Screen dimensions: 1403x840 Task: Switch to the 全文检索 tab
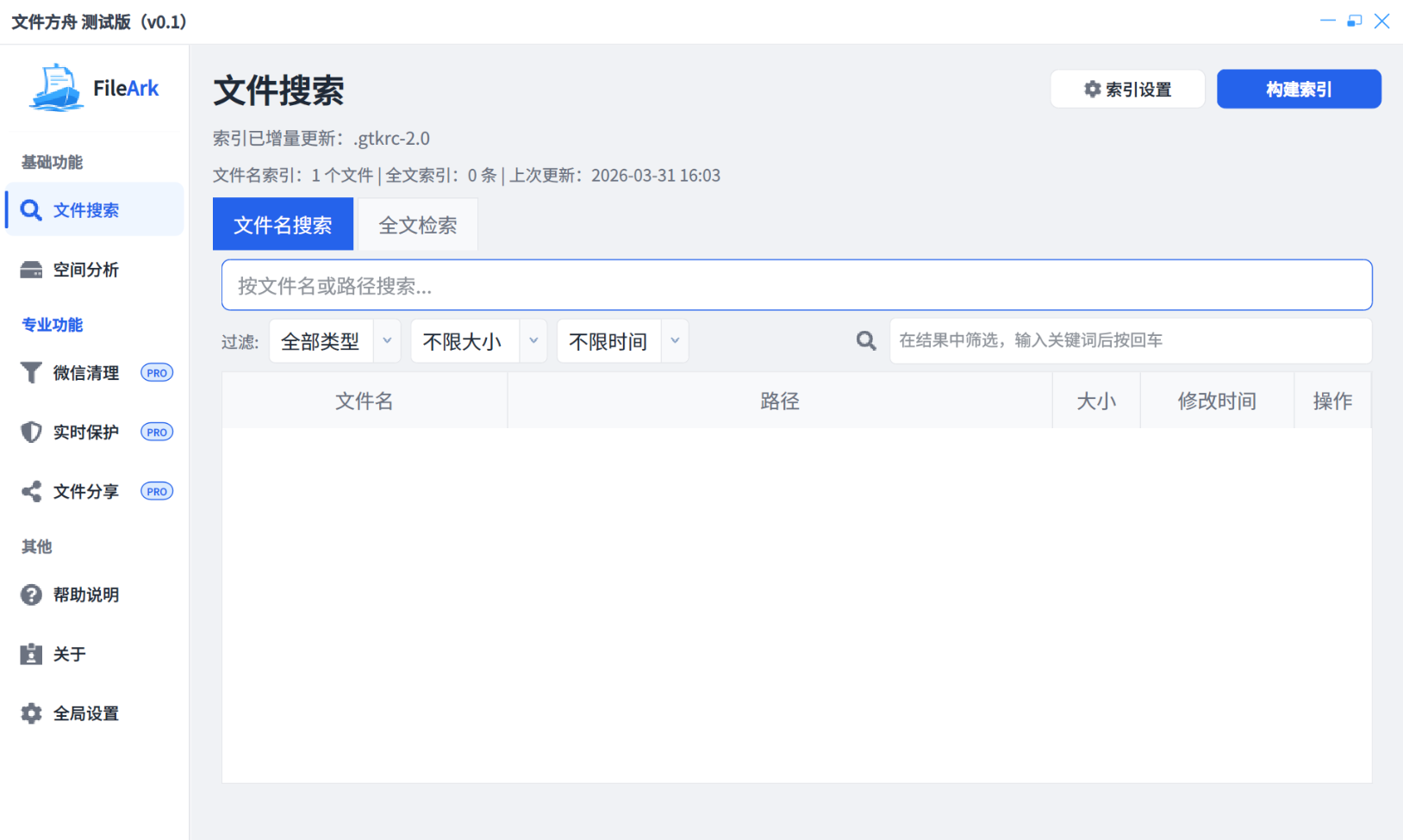[417, 224]
